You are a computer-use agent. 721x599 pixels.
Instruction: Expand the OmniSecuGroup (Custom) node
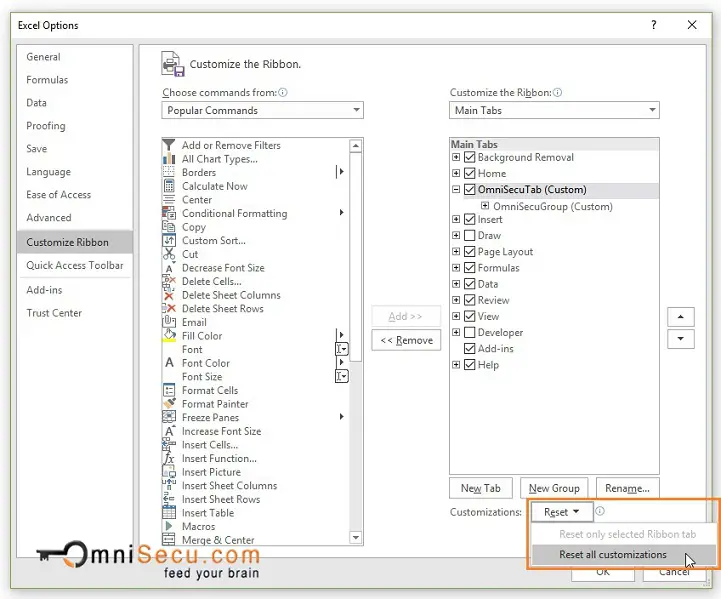pos(485,206)
